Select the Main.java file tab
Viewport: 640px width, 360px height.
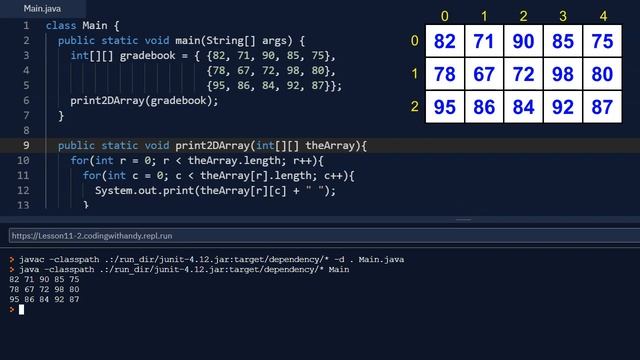(42, 9)
